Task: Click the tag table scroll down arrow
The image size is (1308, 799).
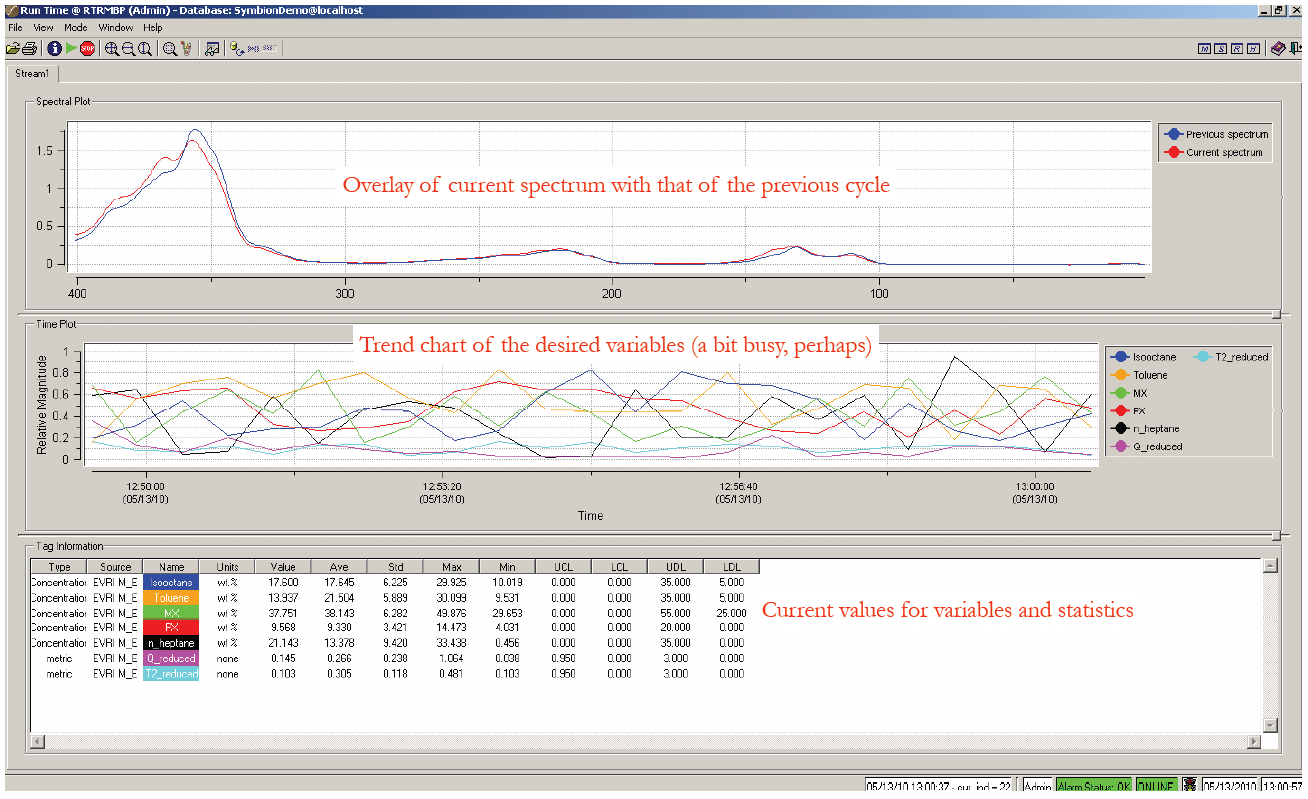Action: tap(1270, 725)
